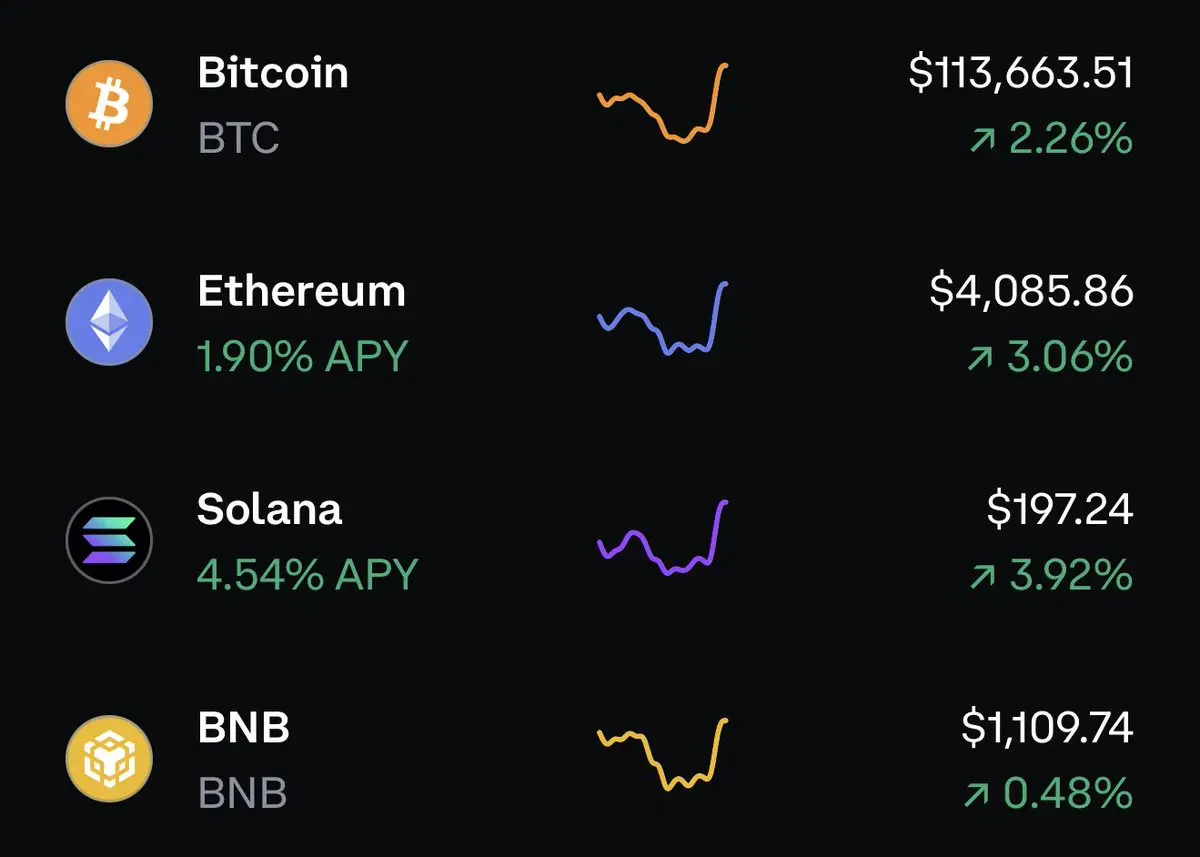Click the BNB price $1,109.74
The width and height of the screenshot is (1200, 857).
(x=1047, y=728)
